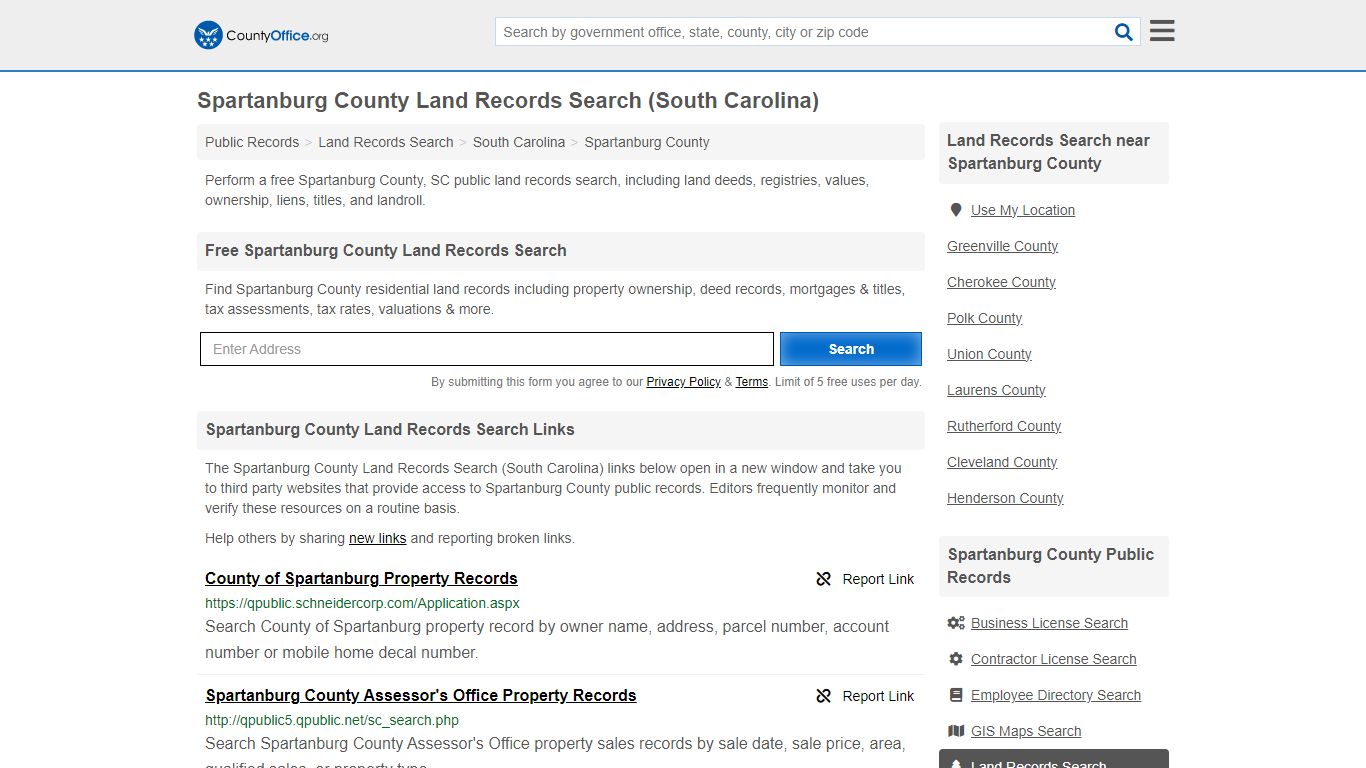Open Contractor License Search link
The width and height of the screenshot is (1366, 768).
click(x=1053, y=659)
